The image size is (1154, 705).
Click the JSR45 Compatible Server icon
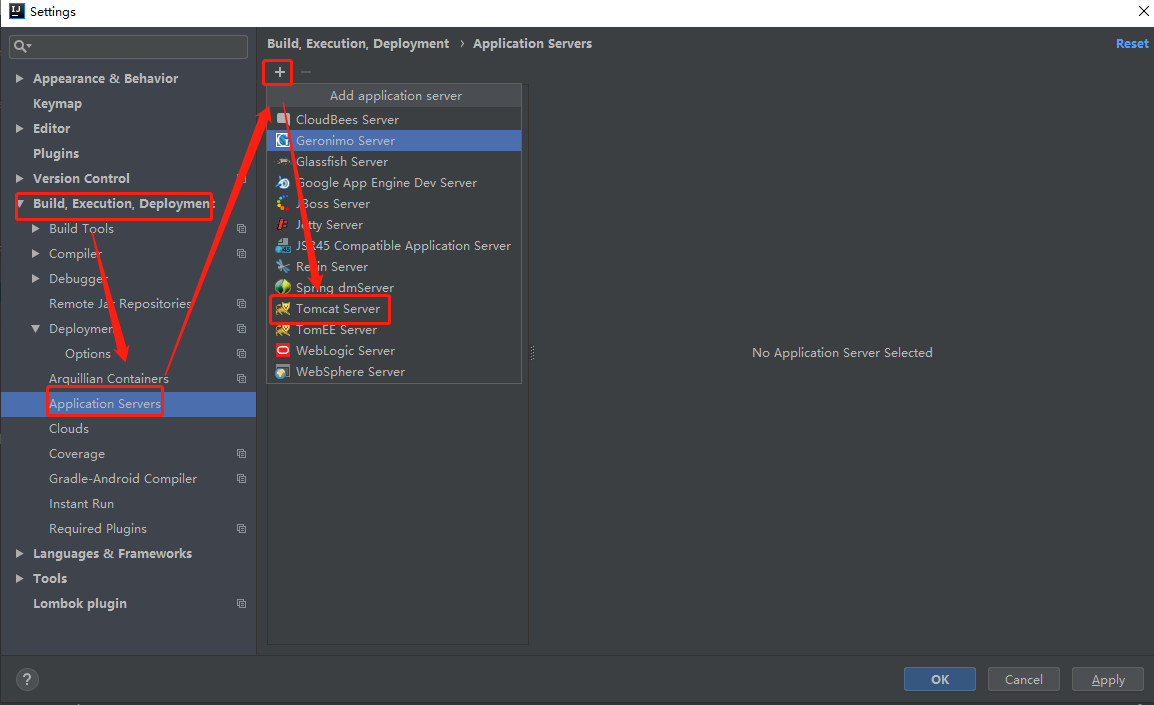[283, 246]
